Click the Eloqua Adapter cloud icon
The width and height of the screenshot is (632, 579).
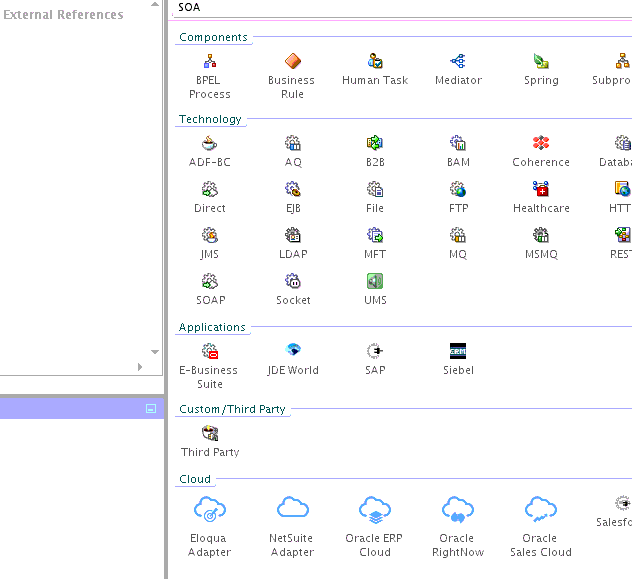click(210, 509)
